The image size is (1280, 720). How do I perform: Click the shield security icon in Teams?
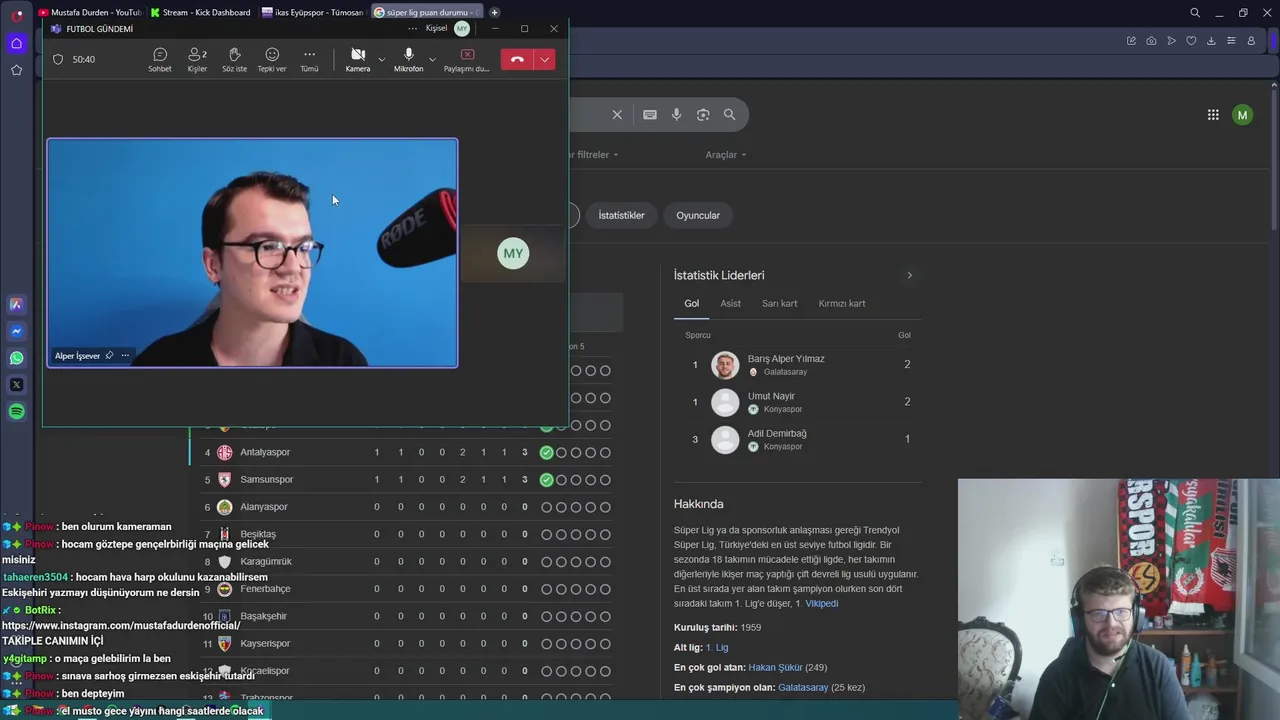point(58,59)
